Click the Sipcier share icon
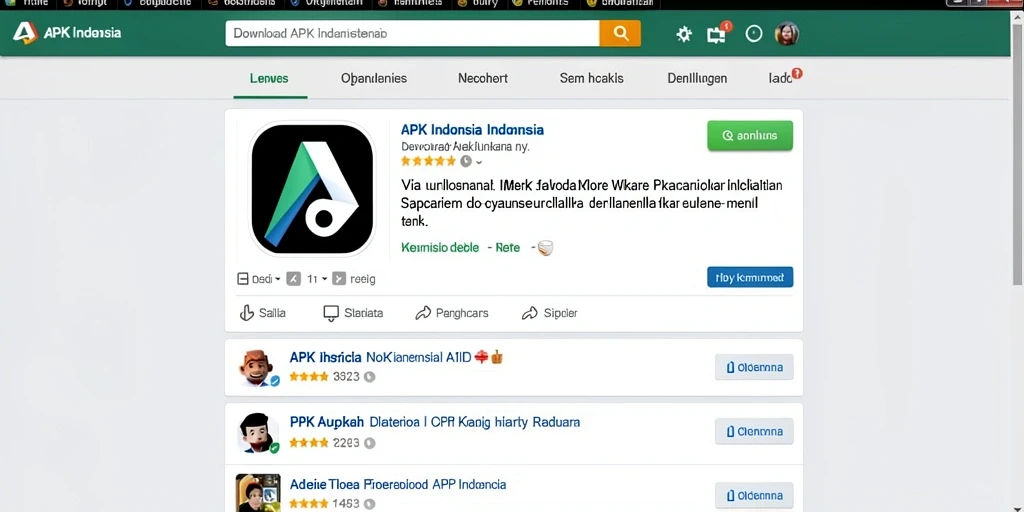Viewport: 1024px width, 512px height. pyautogui.click(x=529, y=313)
